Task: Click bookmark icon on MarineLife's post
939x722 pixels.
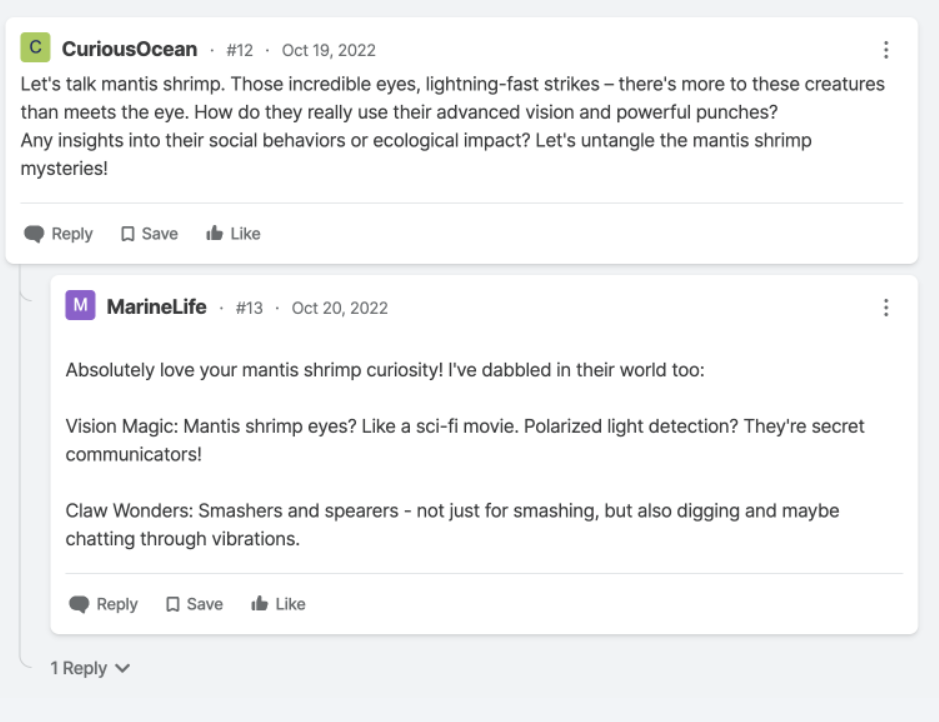Action: [172, 604]
